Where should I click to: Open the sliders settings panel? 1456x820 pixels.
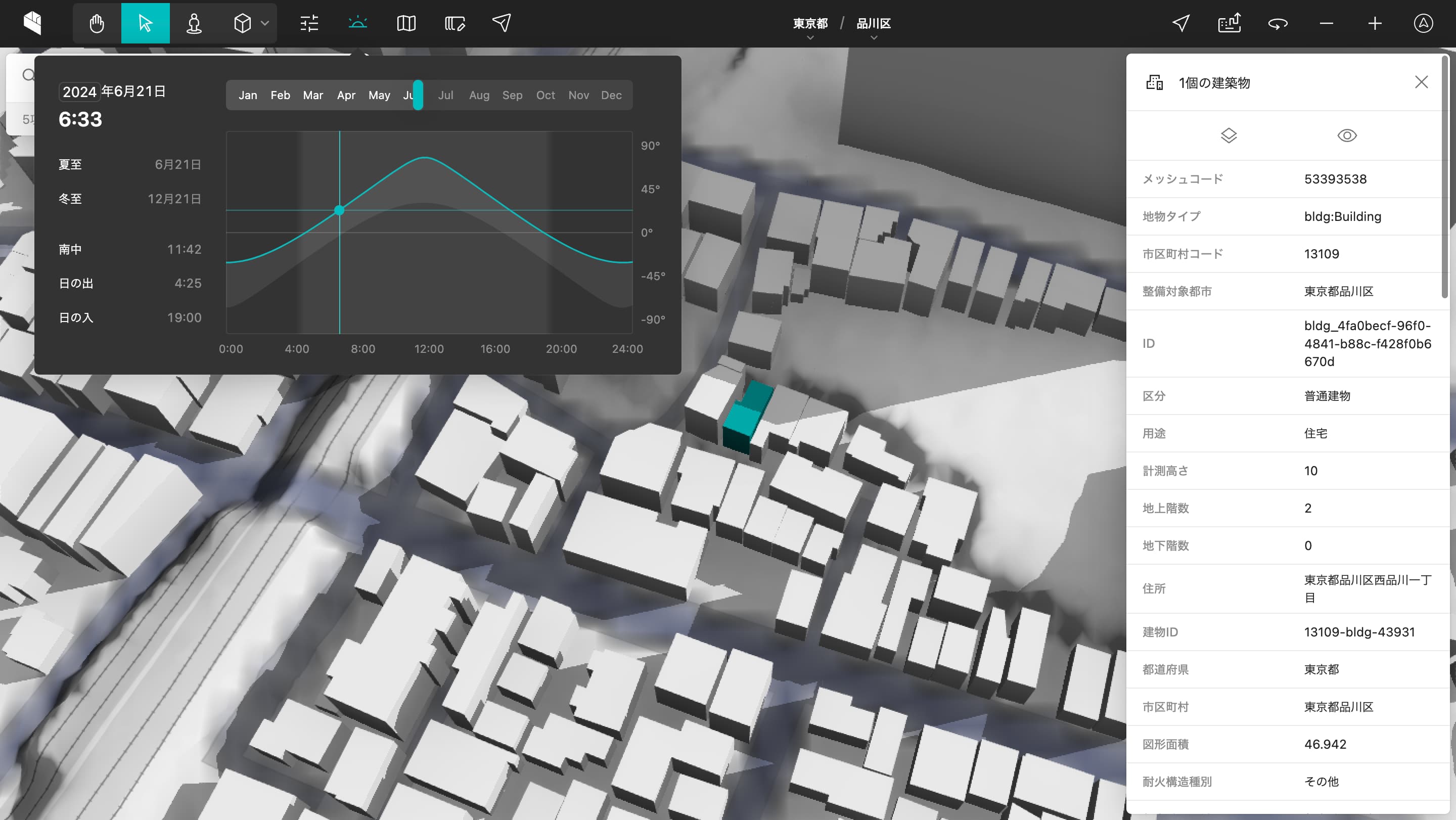click(x=309, y=23)
